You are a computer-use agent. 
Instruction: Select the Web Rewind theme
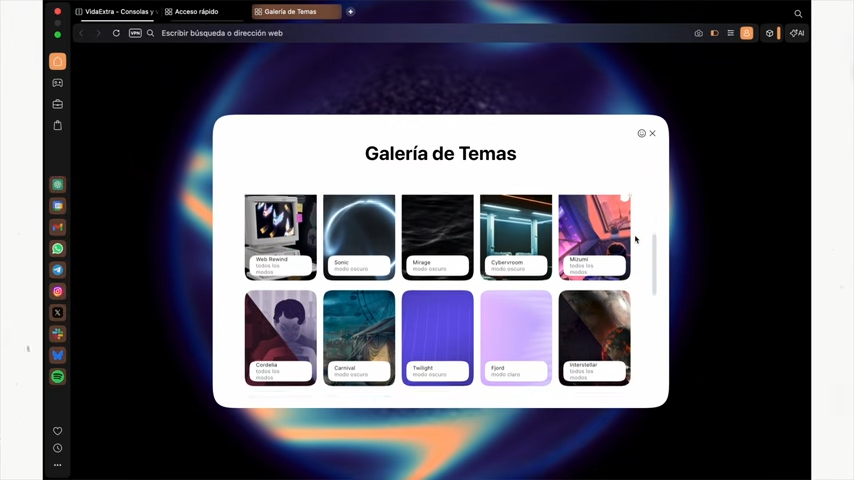[x=280, y=237]
